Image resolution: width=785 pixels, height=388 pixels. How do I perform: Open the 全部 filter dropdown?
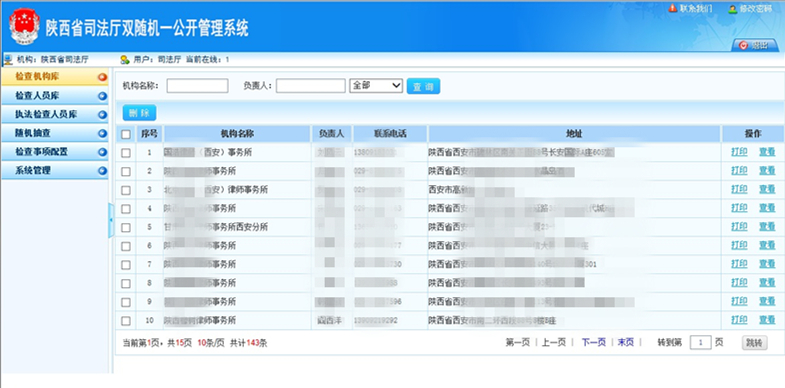point(376,86)
